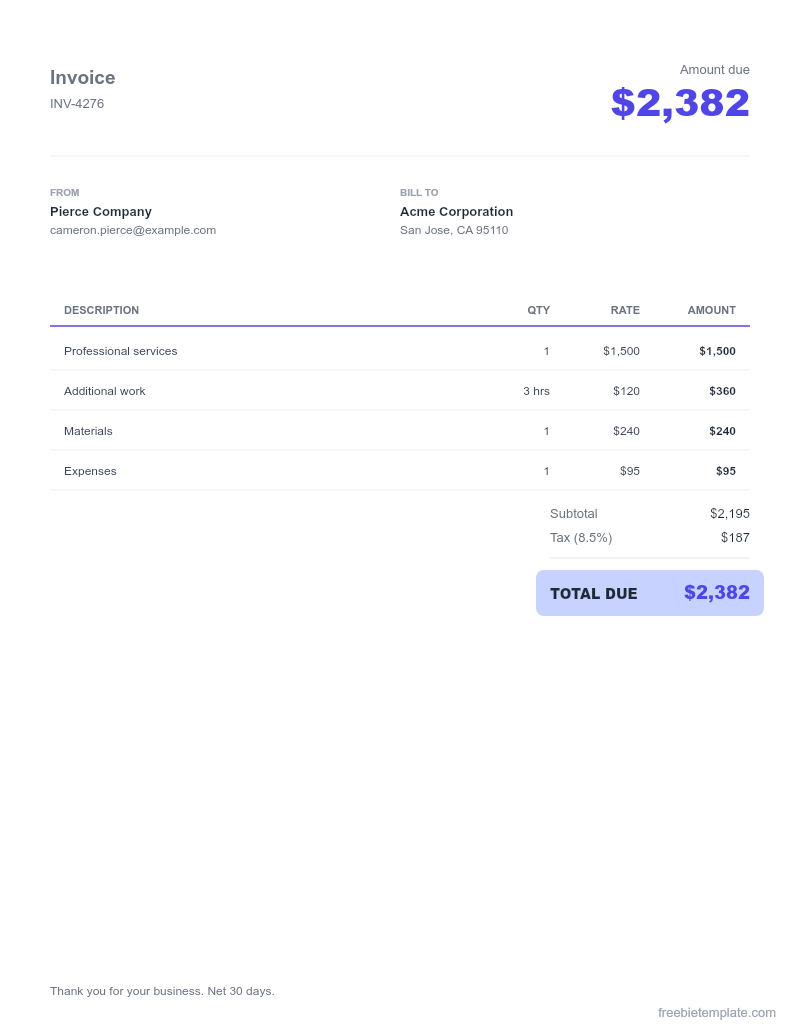Viewport: 800px width, 1035px height.
Task: Click the $240 rate in Materials row
Action: click(x=626, y=431)
